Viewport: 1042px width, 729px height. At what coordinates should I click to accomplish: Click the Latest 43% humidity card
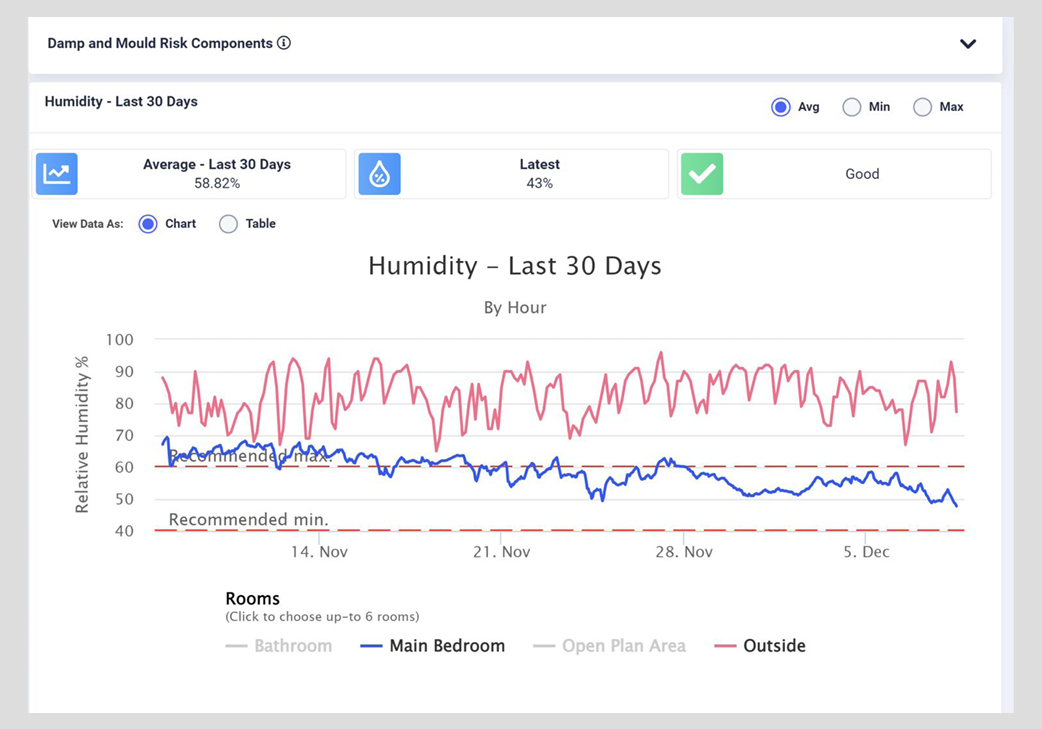click(539, 174)
